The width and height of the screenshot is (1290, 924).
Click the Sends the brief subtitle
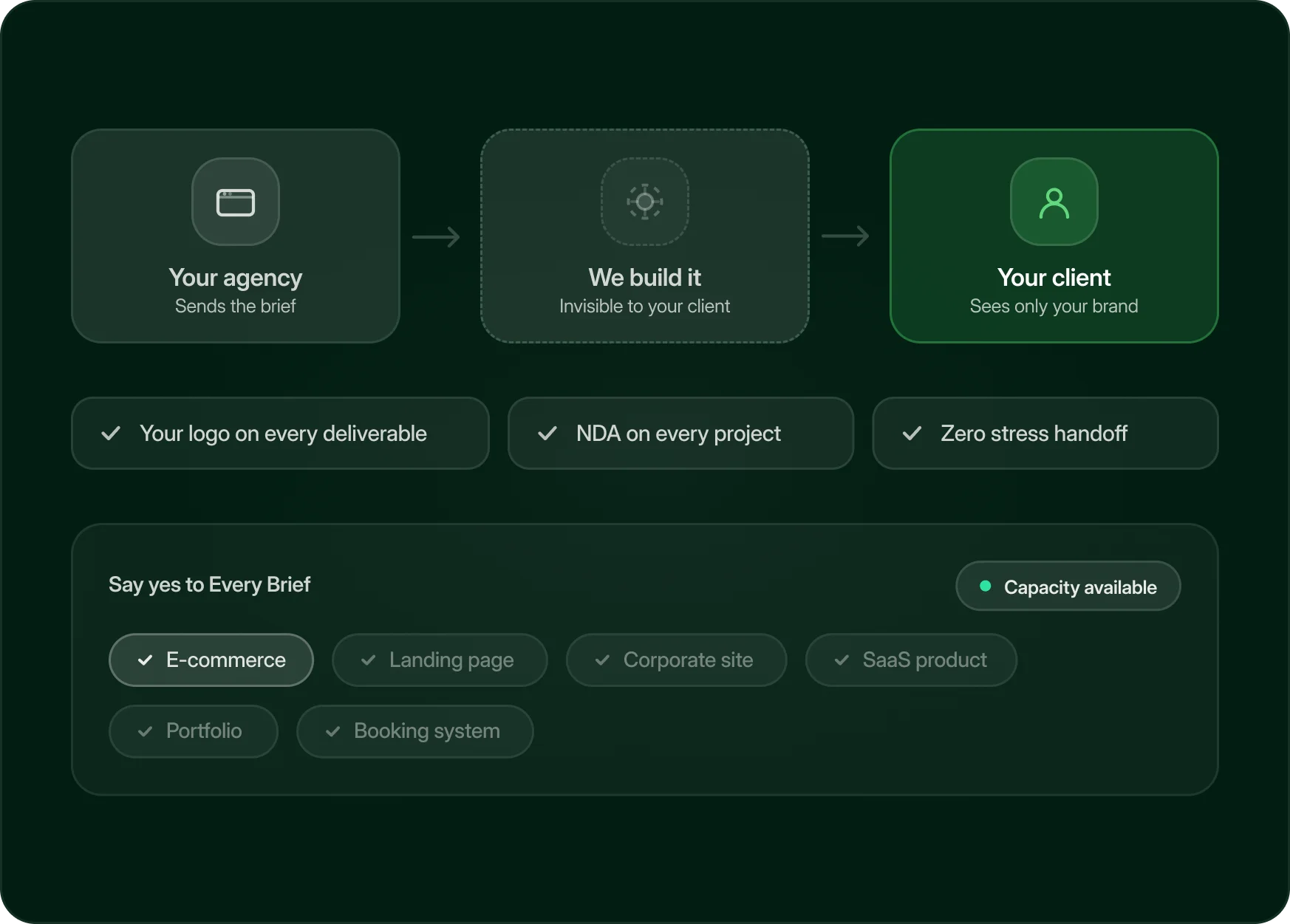(236, 307)
